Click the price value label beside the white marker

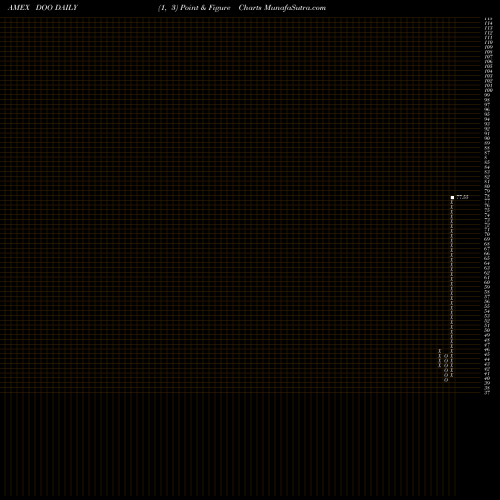(462, 197)
